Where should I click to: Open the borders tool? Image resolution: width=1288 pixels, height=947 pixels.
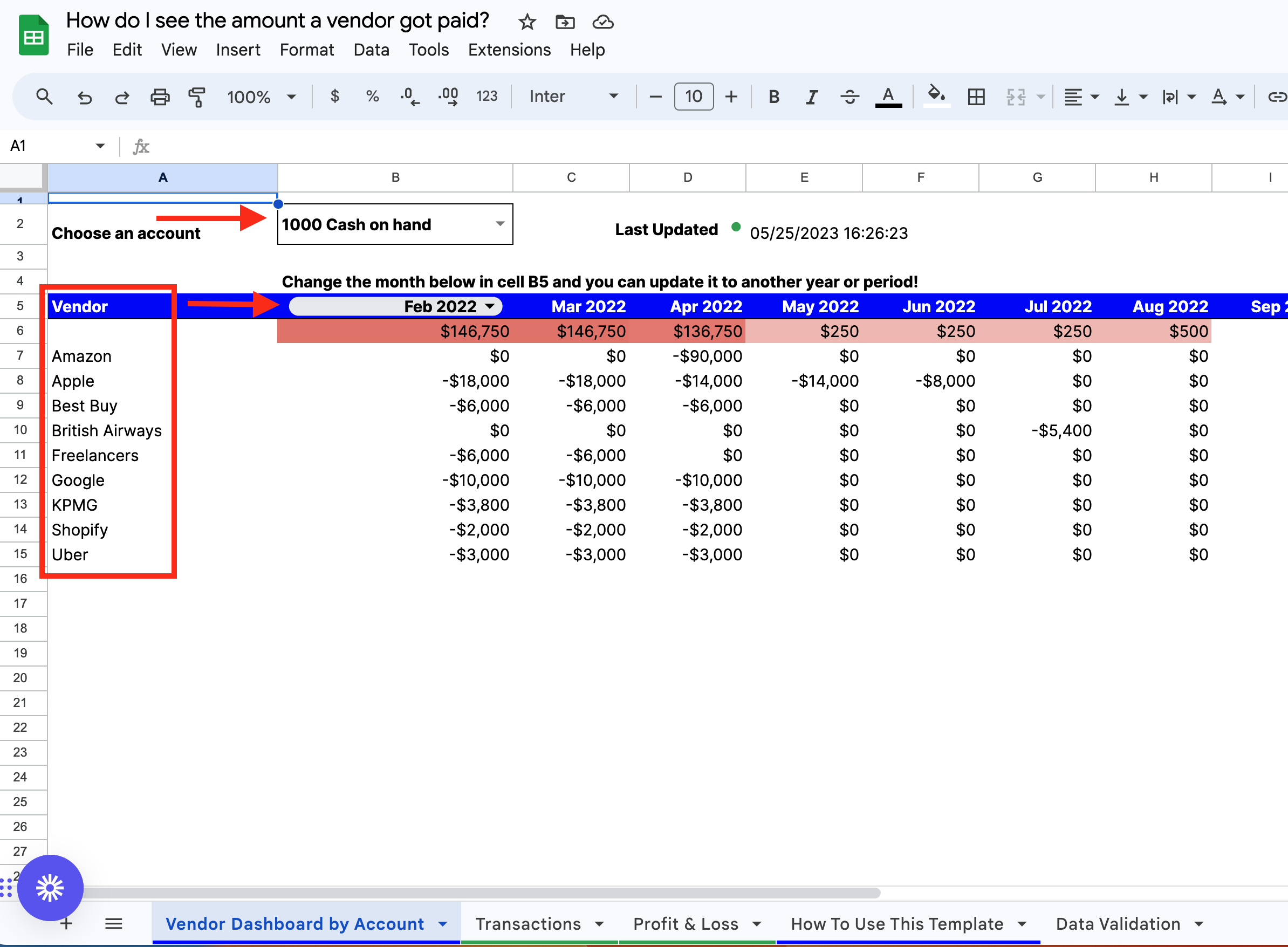pos(976,97)
